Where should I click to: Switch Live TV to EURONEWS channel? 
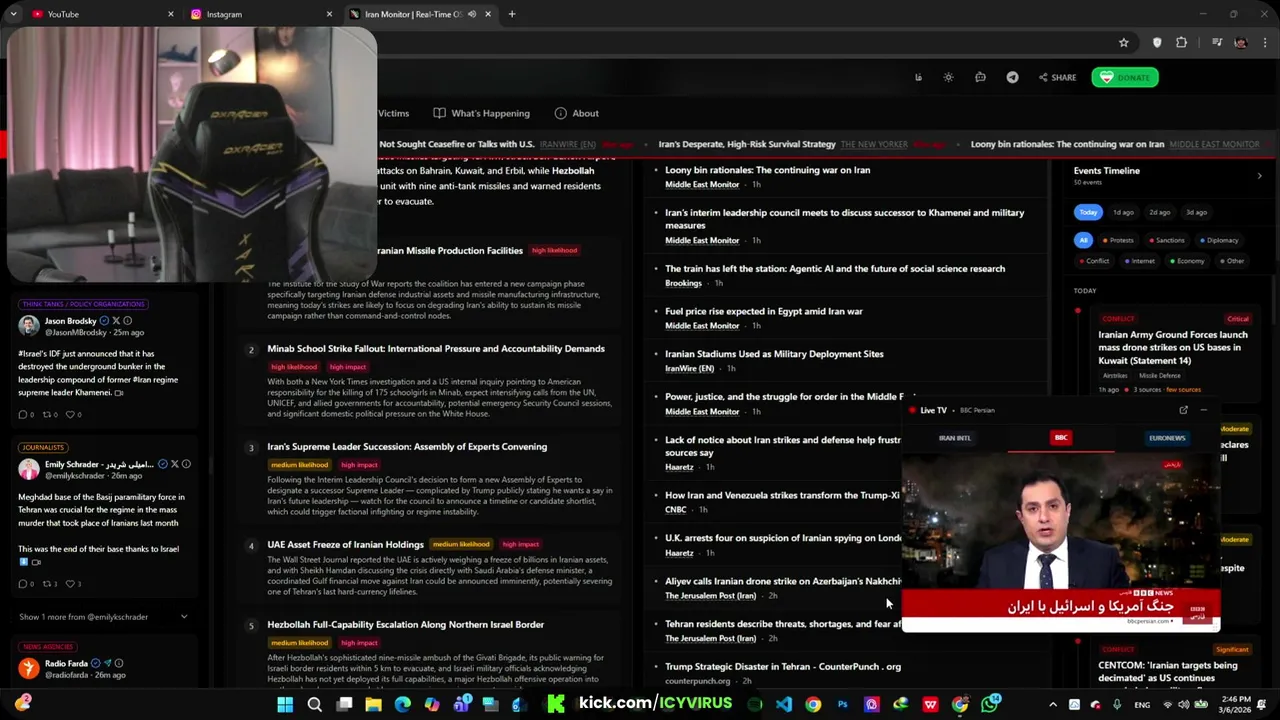(x=1167, y=438)
